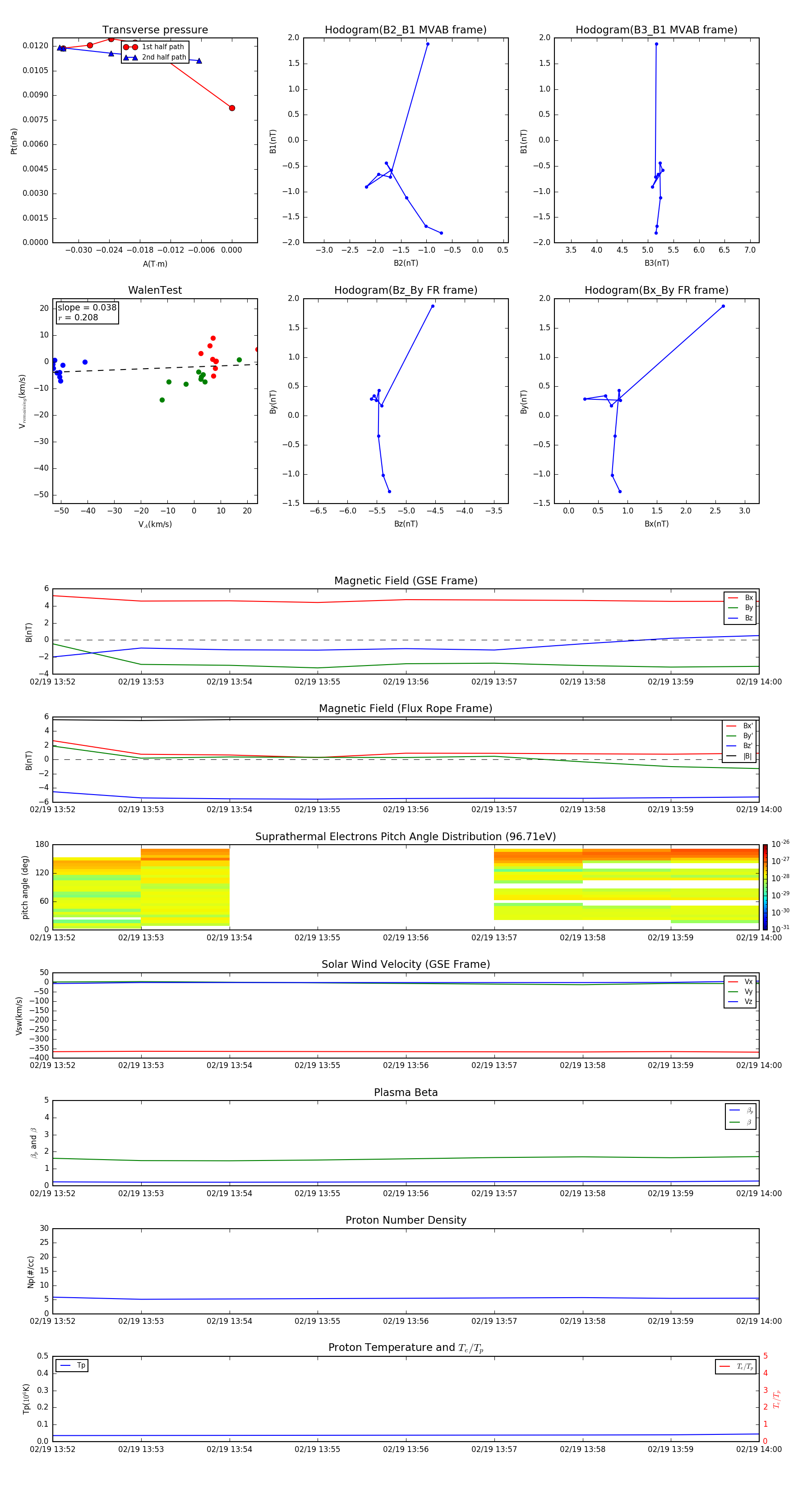Select the "Tp" legend entry

pos(72,1365)
